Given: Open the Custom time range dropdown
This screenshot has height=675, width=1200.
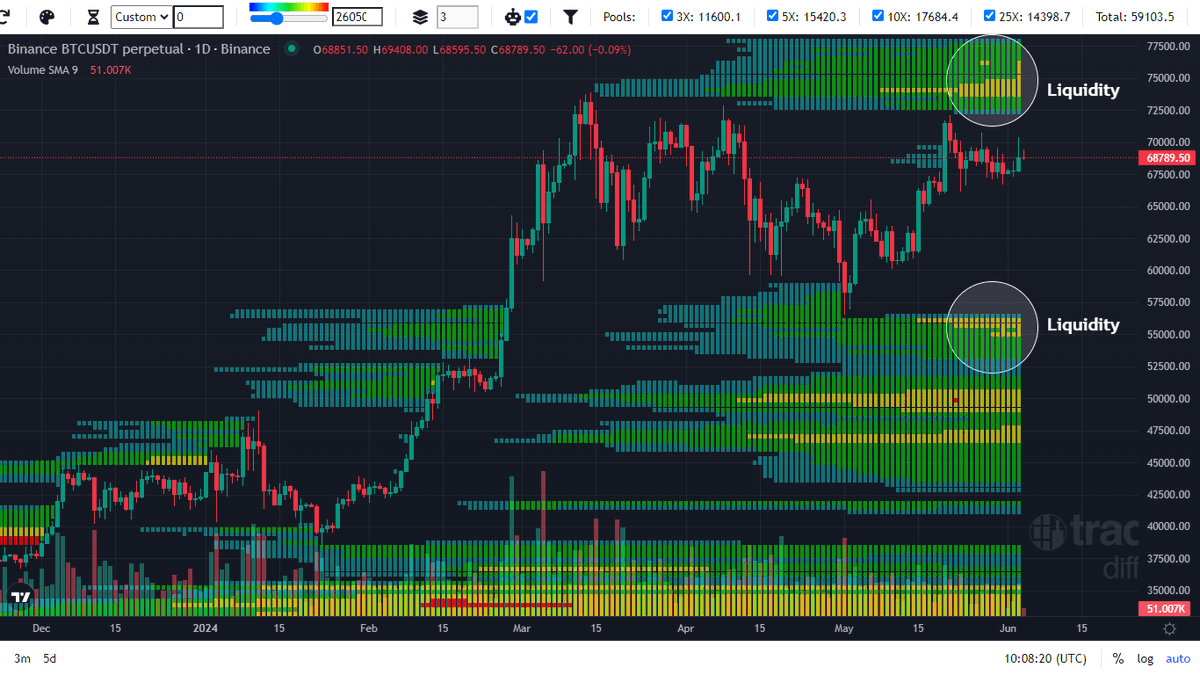Looking at the screenshot, I should tap(140, 17).
